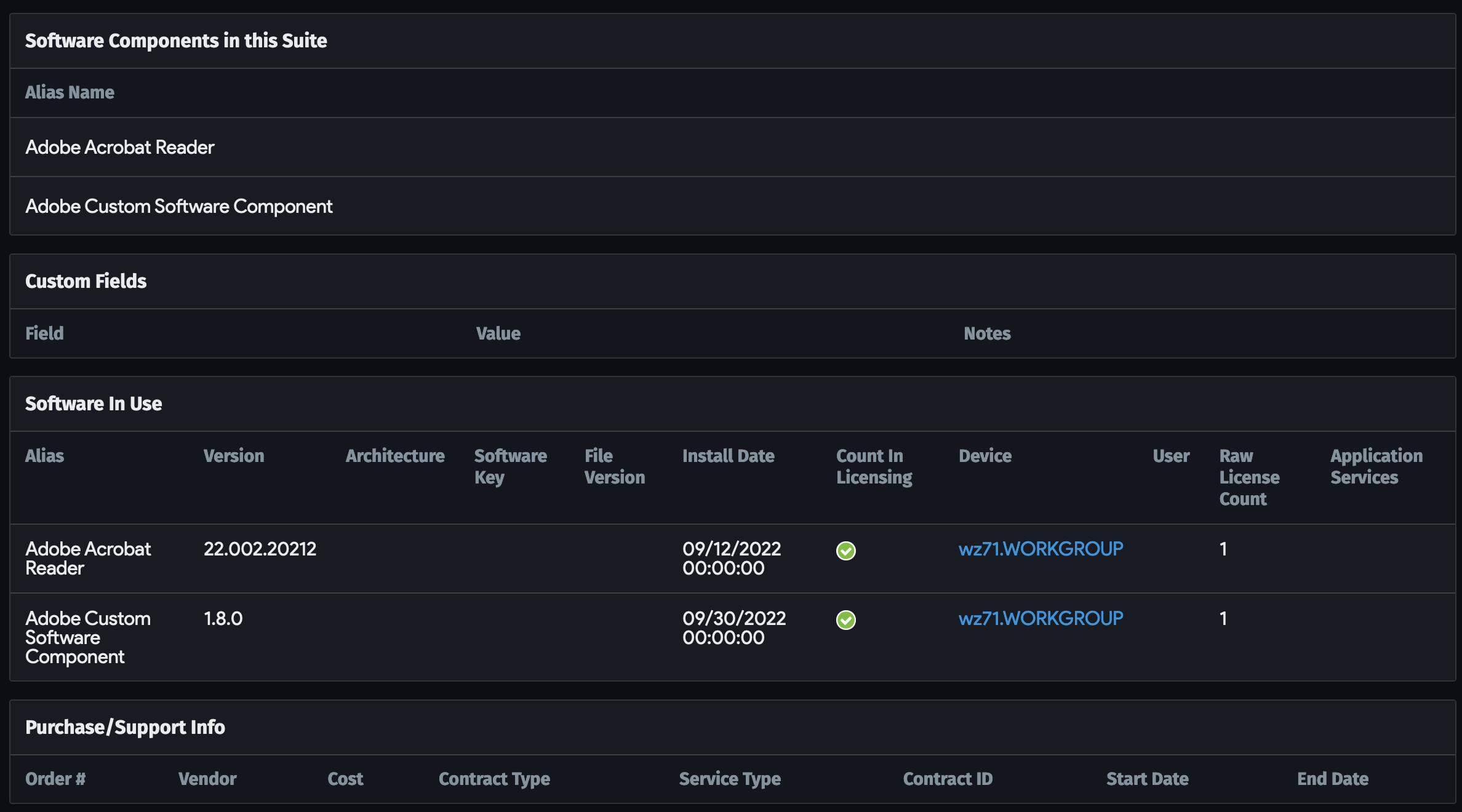1462x812 pixels.
Task: Click the Vendor column header in Purchase Info
Action: pos(207,779)
